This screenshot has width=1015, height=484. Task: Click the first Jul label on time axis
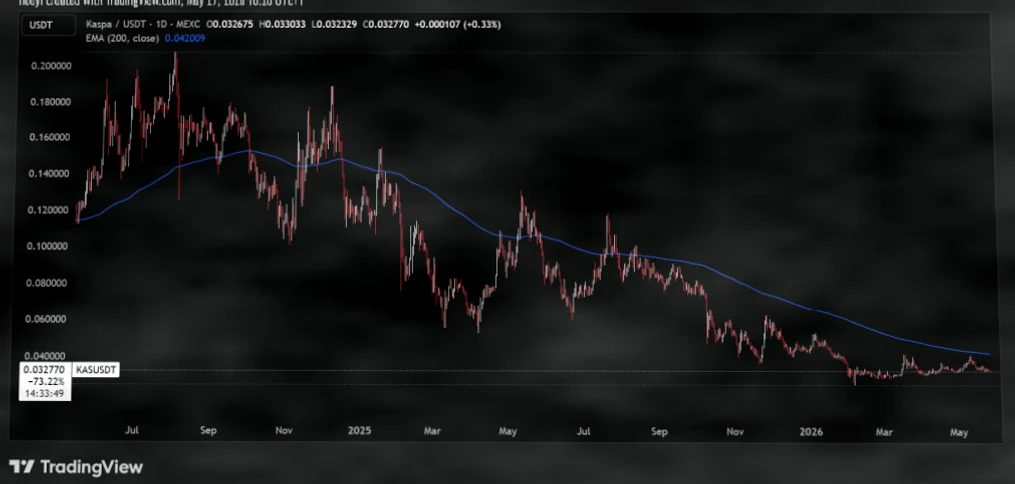pos(131,431)
